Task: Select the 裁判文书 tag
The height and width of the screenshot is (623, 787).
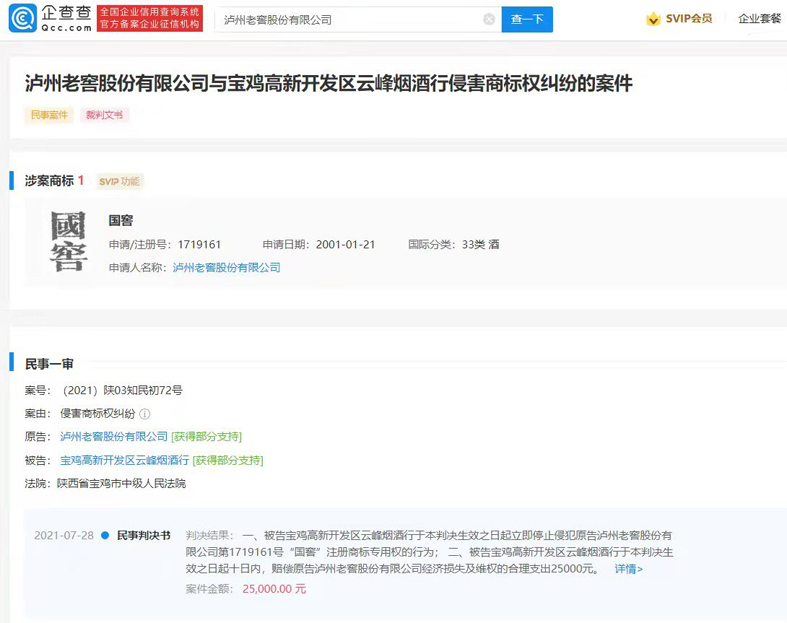Action: coord(104,115)
